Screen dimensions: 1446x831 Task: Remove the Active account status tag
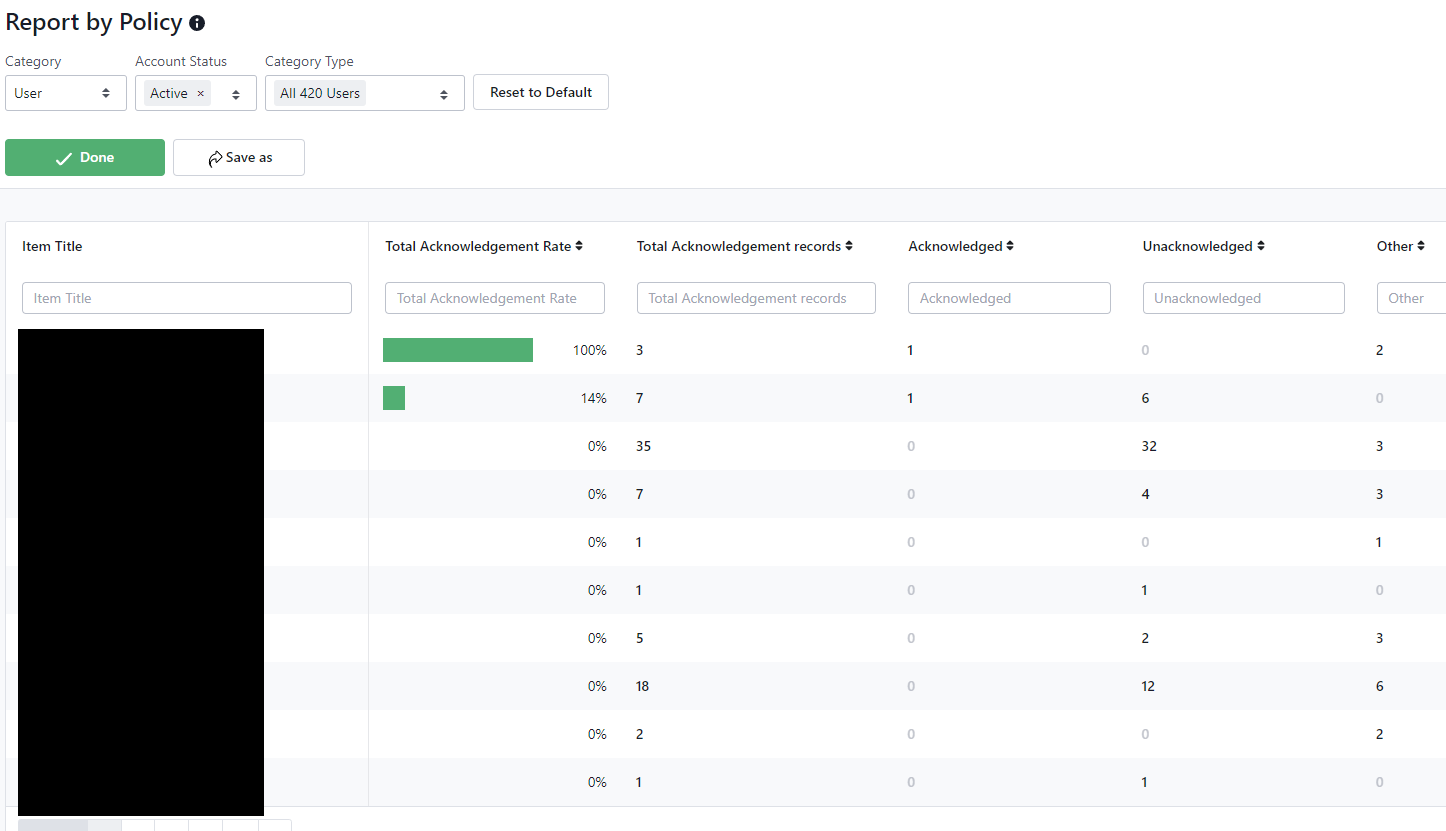(200, 93)
